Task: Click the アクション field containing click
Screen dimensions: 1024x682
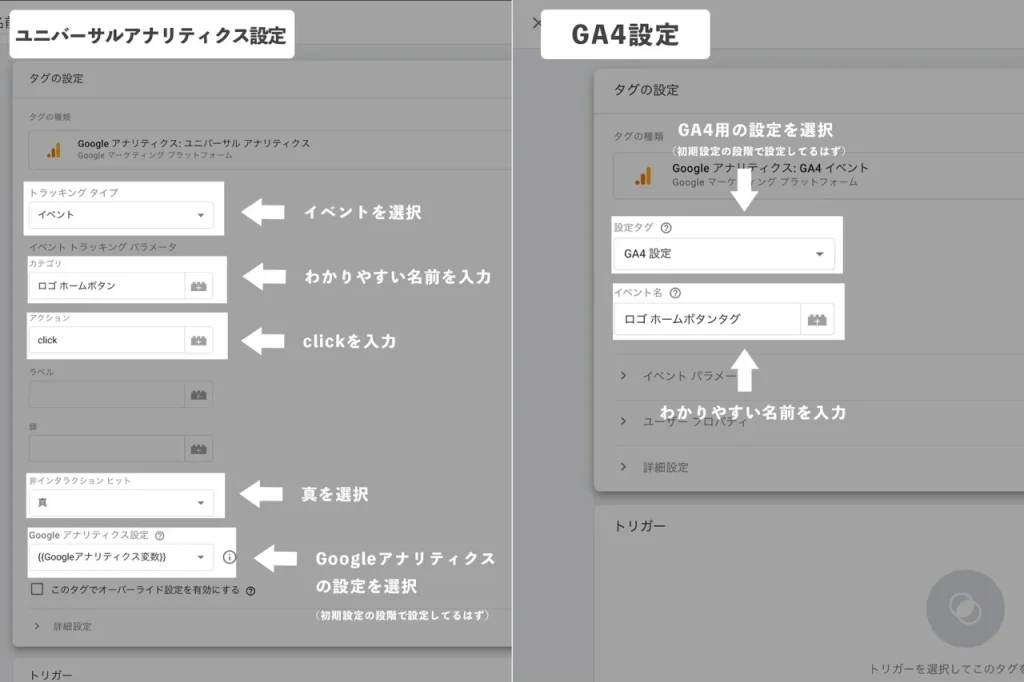Action: click(x=106, y=340)
